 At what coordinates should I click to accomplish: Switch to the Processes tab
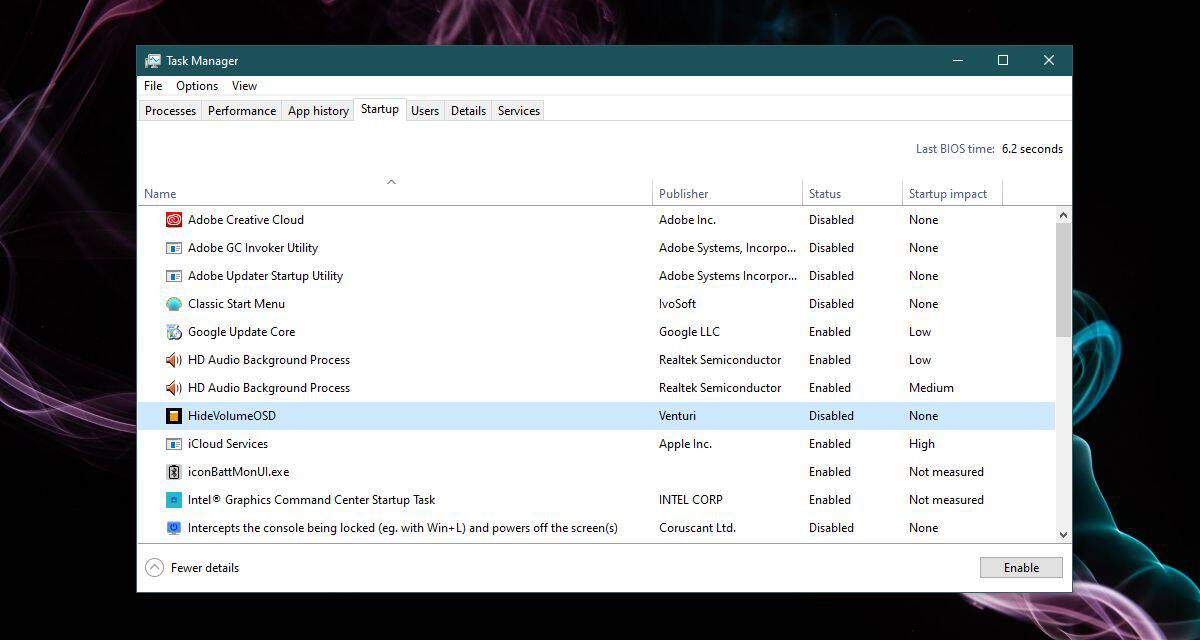click(x=170, y=111)
